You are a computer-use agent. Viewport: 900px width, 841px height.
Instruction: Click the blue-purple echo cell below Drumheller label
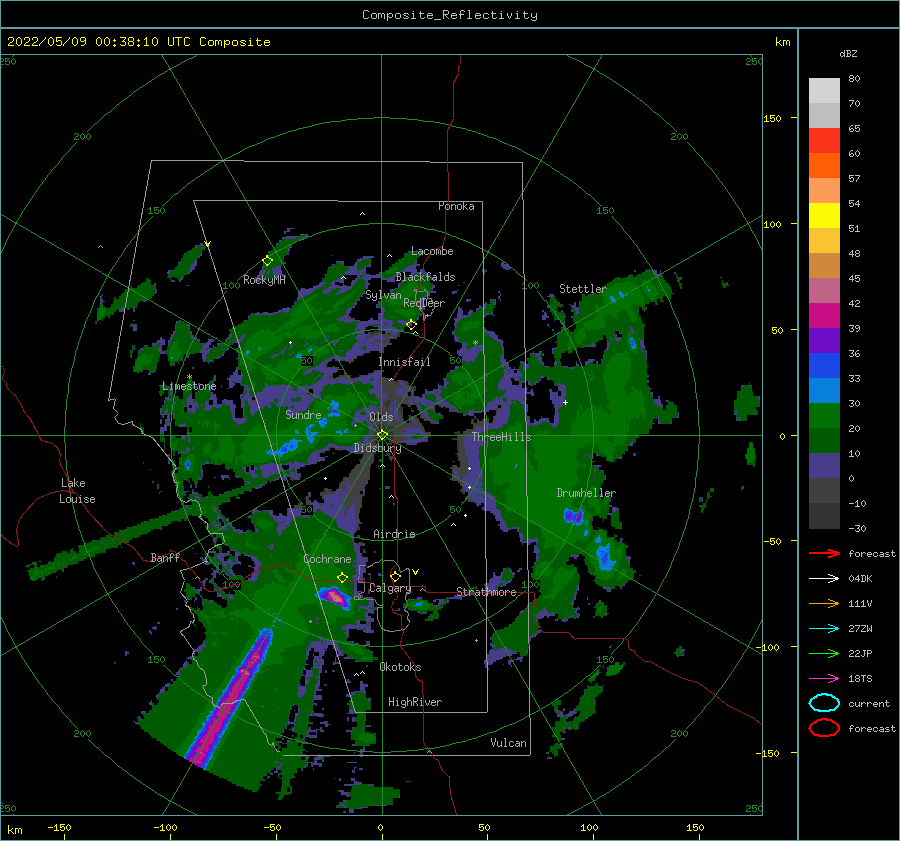click(574, 516)
